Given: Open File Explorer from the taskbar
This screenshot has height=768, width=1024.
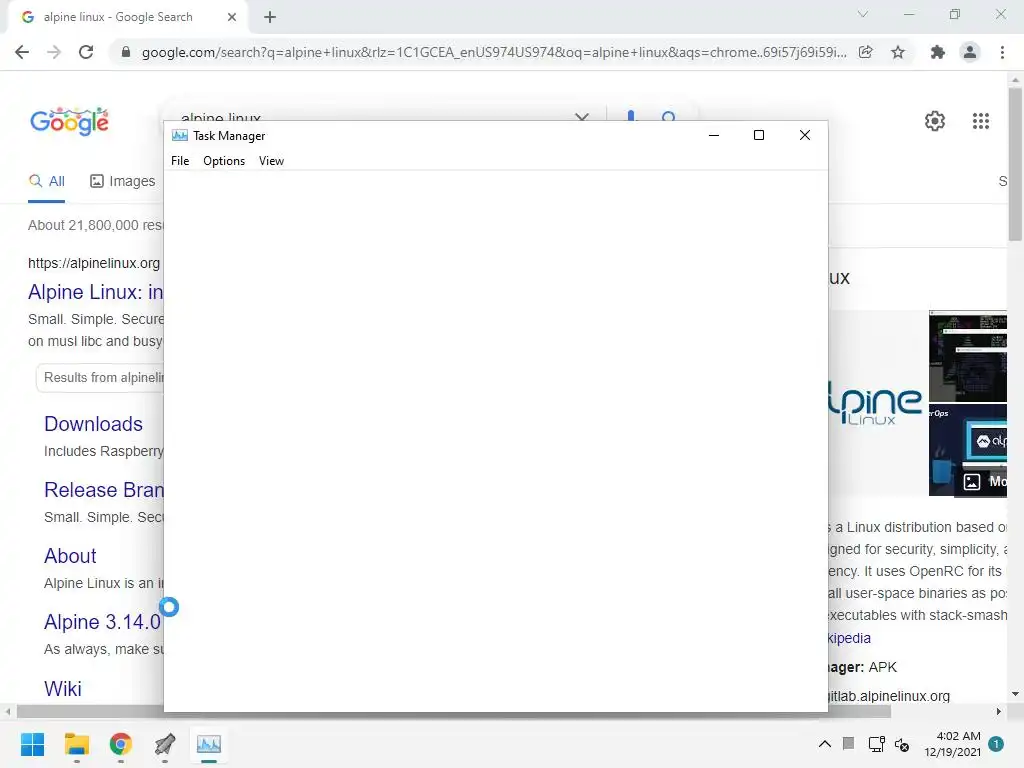Looking at the screenshot, I should [76, 744].
